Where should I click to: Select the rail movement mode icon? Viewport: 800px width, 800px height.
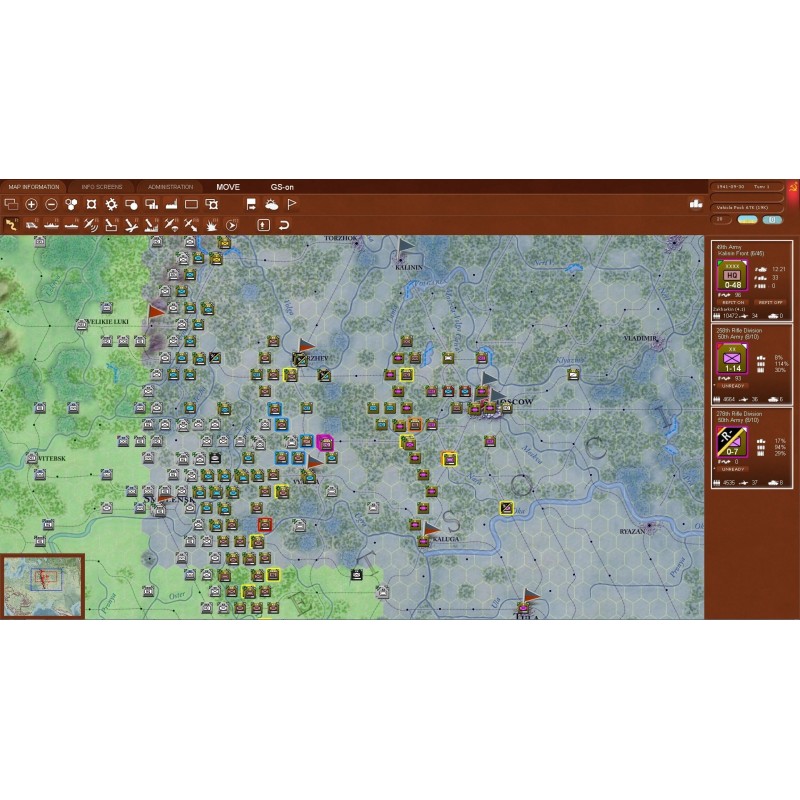(x=32, y=225)
